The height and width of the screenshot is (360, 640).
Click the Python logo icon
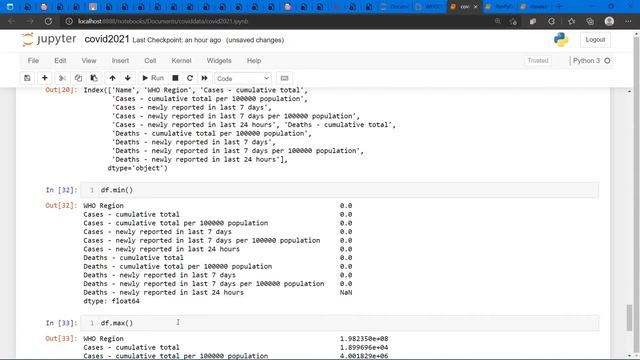click(x=561, y=40)
